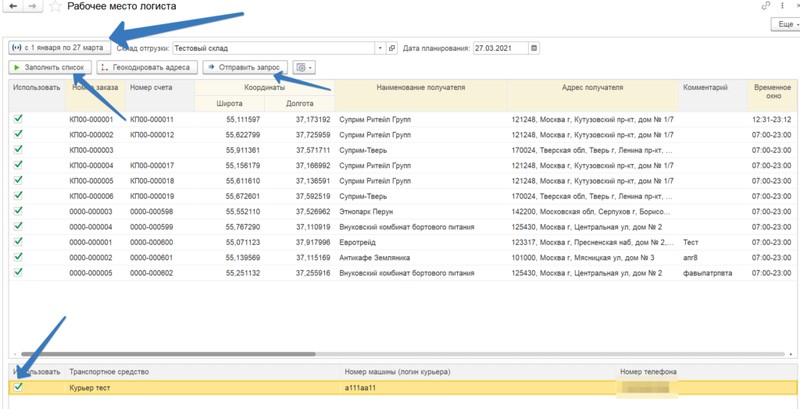
Task: Go back with the left arrow button
Action: [13, 7]
